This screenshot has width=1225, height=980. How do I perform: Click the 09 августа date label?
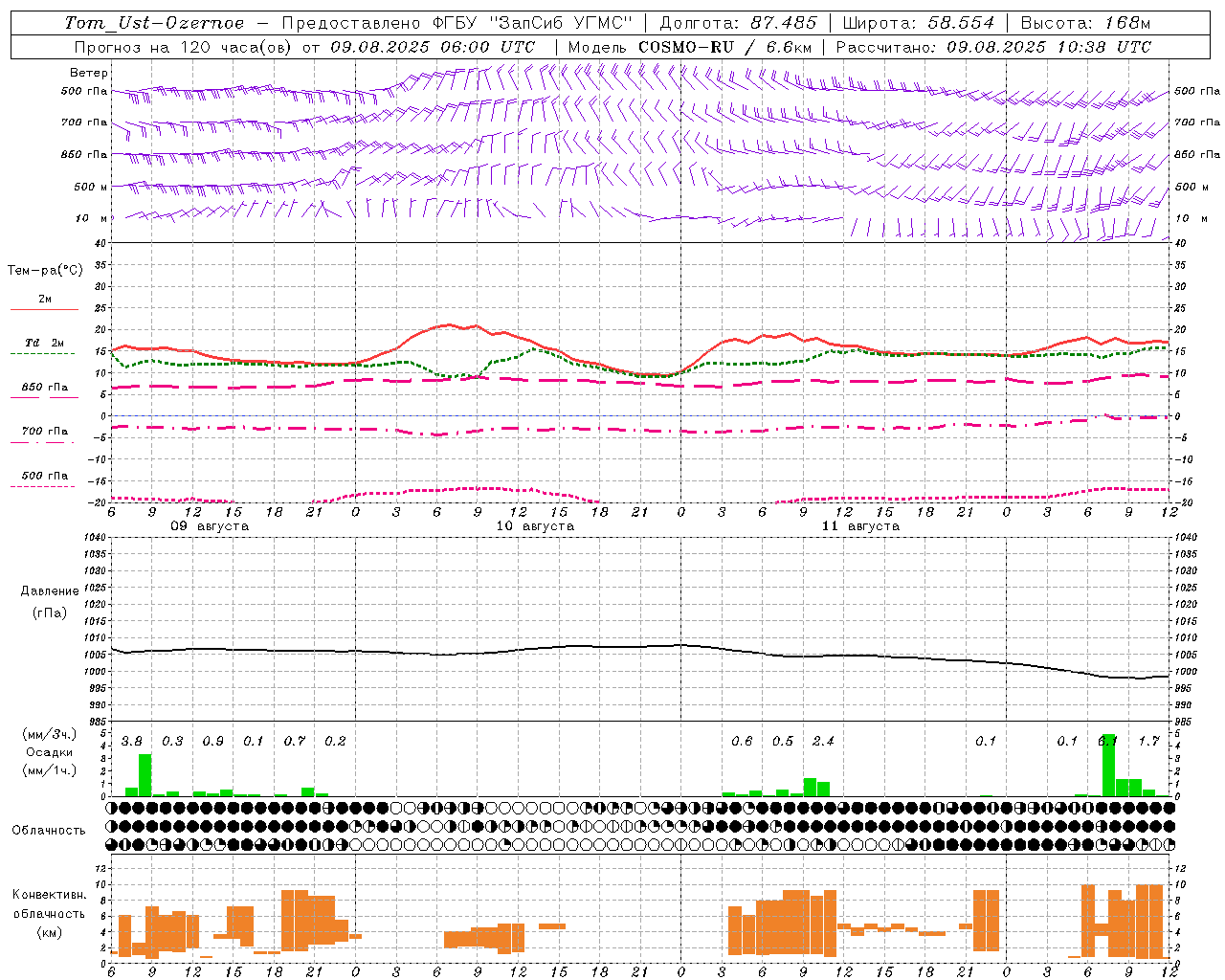click(210, 526)
